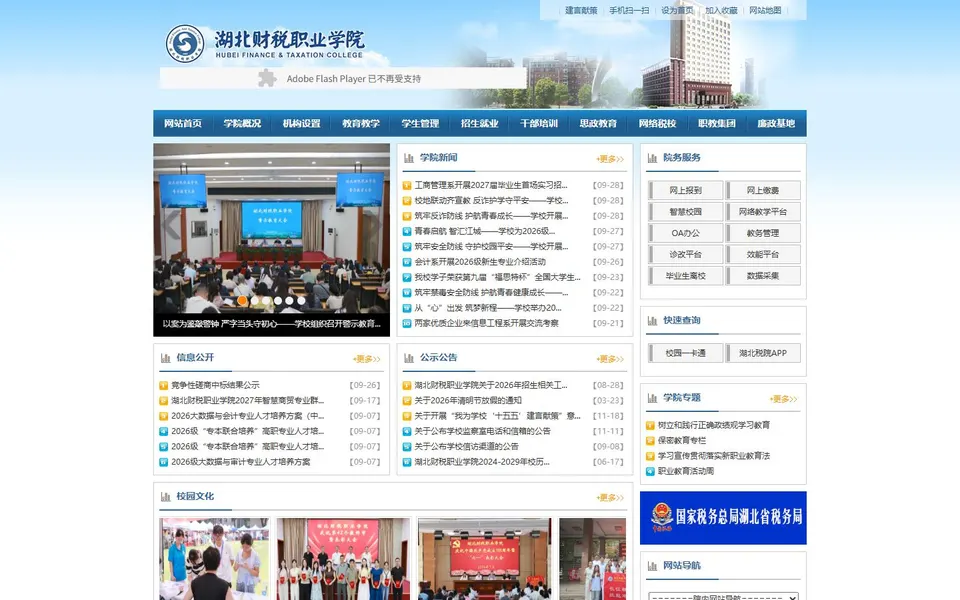Open 关于公布学校监察室电话和信箱的公告
This screenshot has width=960, height=600.
coord(482,431)
